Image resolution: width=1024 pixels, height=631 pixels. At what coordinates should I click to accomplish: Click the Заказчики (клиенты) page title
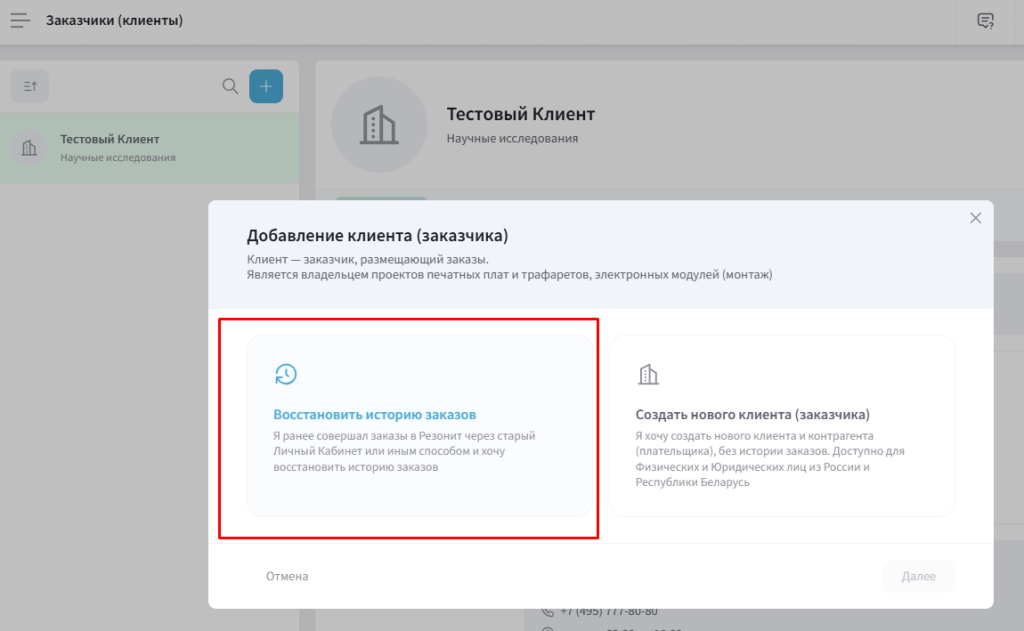tap(114, 20)
